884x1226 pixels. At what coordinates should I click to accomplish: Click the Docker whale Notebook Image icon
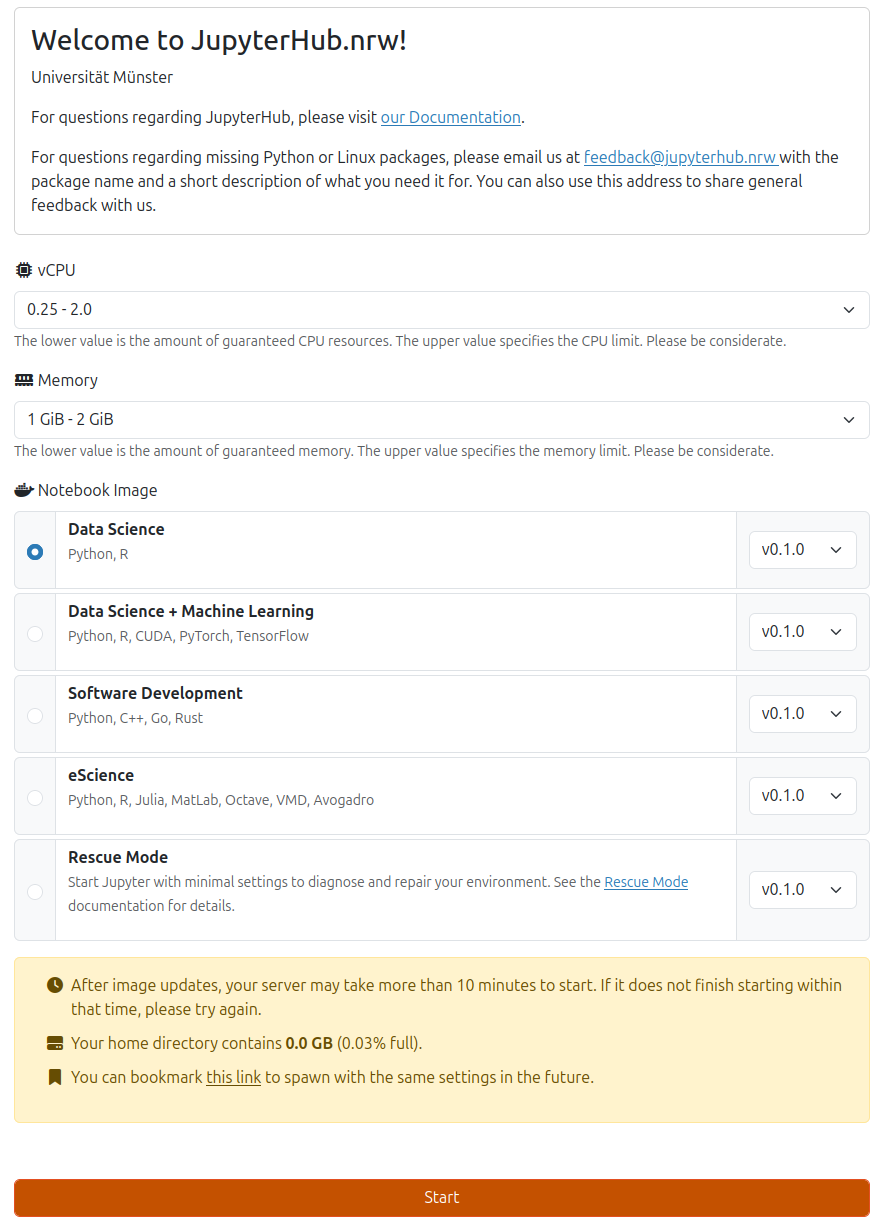24,490
